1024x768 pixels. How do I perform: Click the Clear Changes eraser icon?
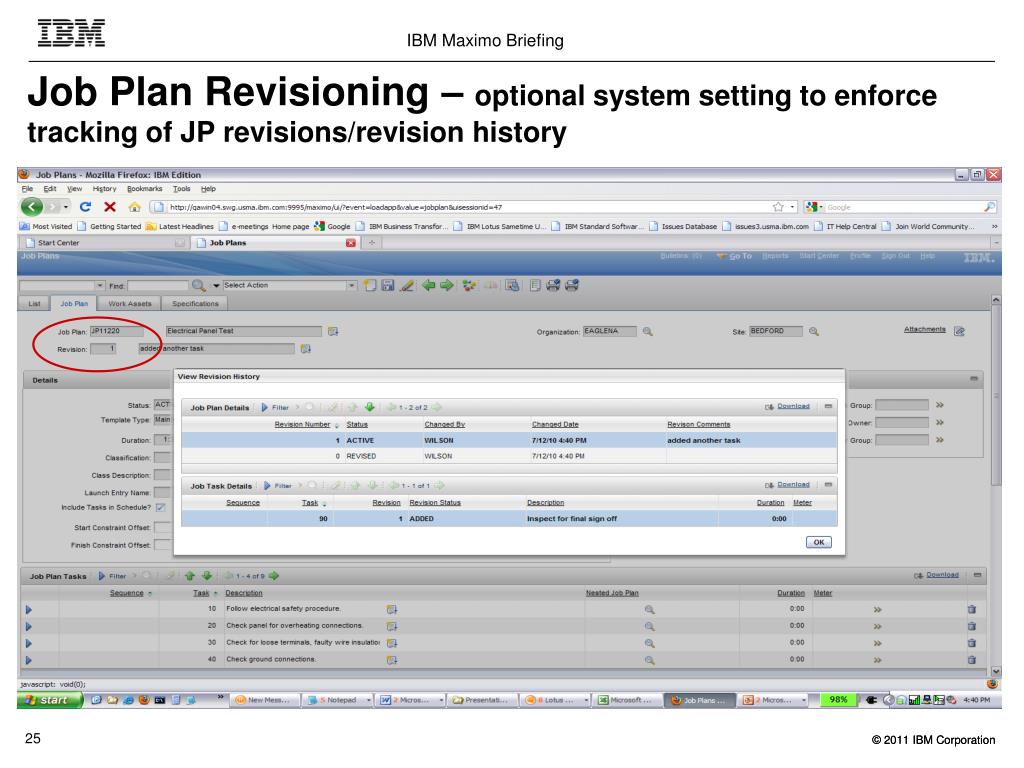[x=407, y=285]
